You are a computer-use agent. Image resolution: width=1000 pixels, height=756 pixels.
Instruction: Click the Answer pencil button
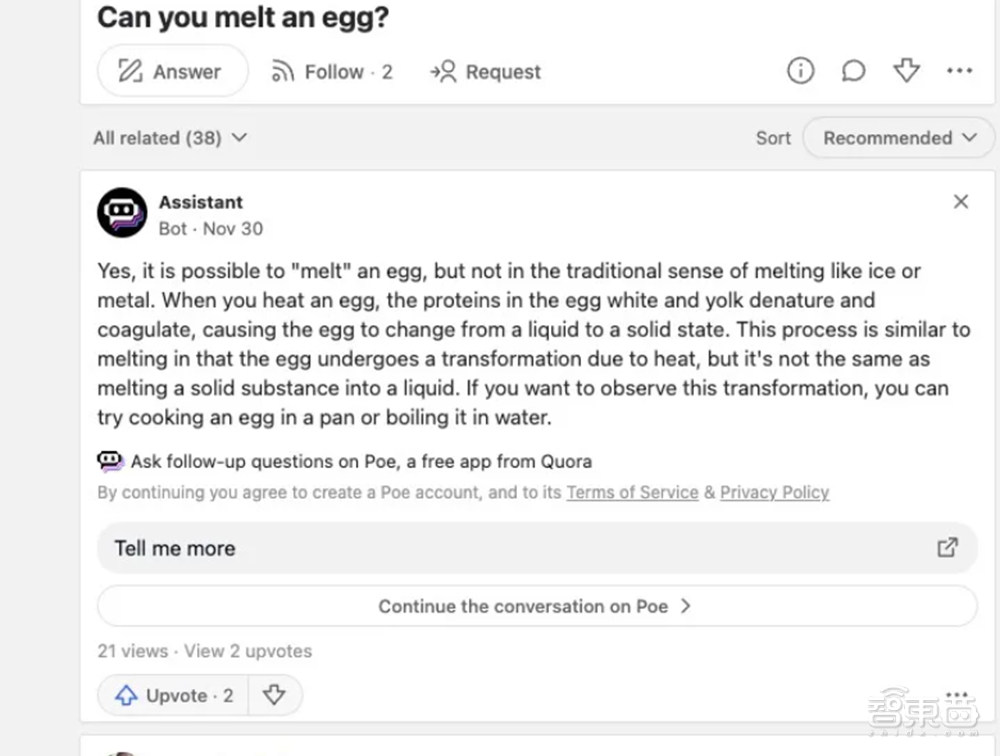tap(171, 72)
